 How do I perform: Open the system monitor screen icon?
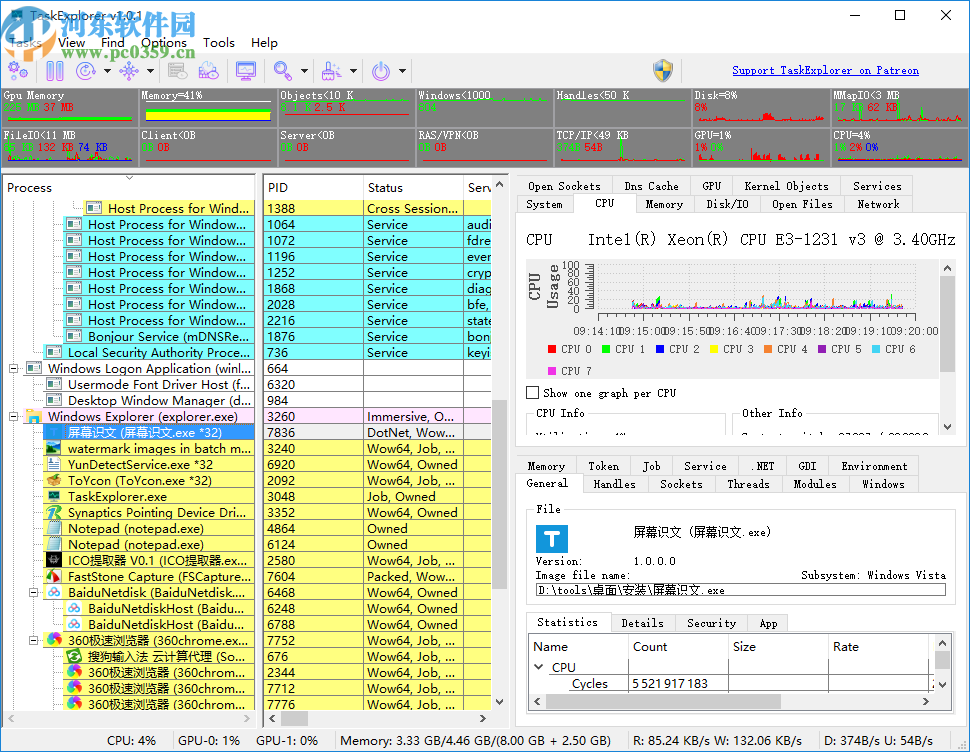coord(245,71)
